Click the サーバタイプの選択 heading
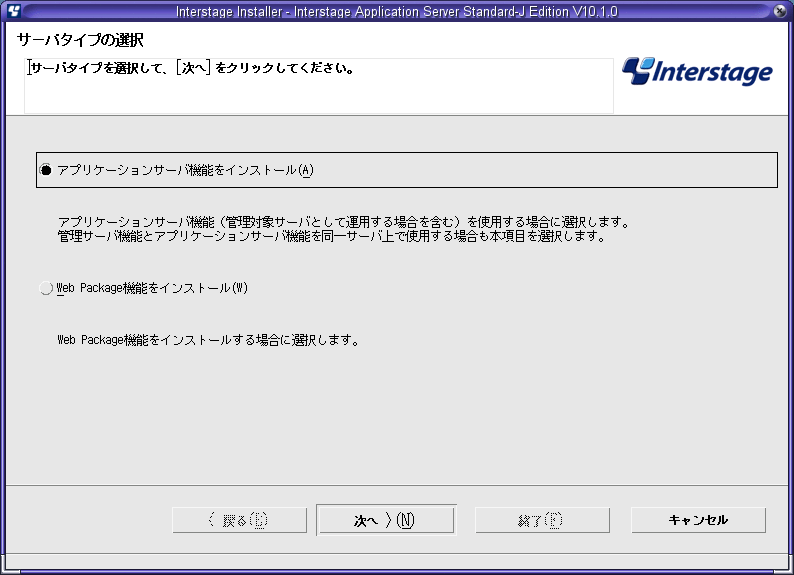Screen dimensions: 794x575 (80, 39)
